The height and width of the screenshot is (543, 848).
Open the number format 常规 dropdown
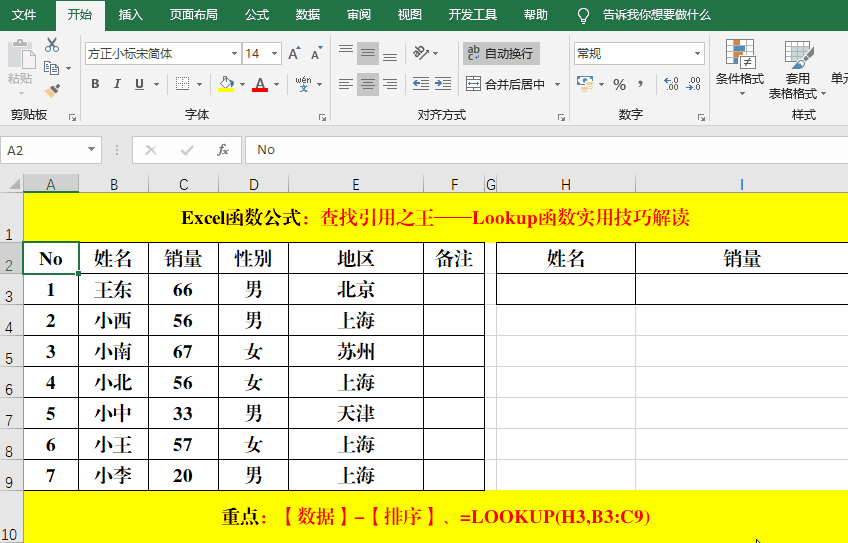pos(698,54)
